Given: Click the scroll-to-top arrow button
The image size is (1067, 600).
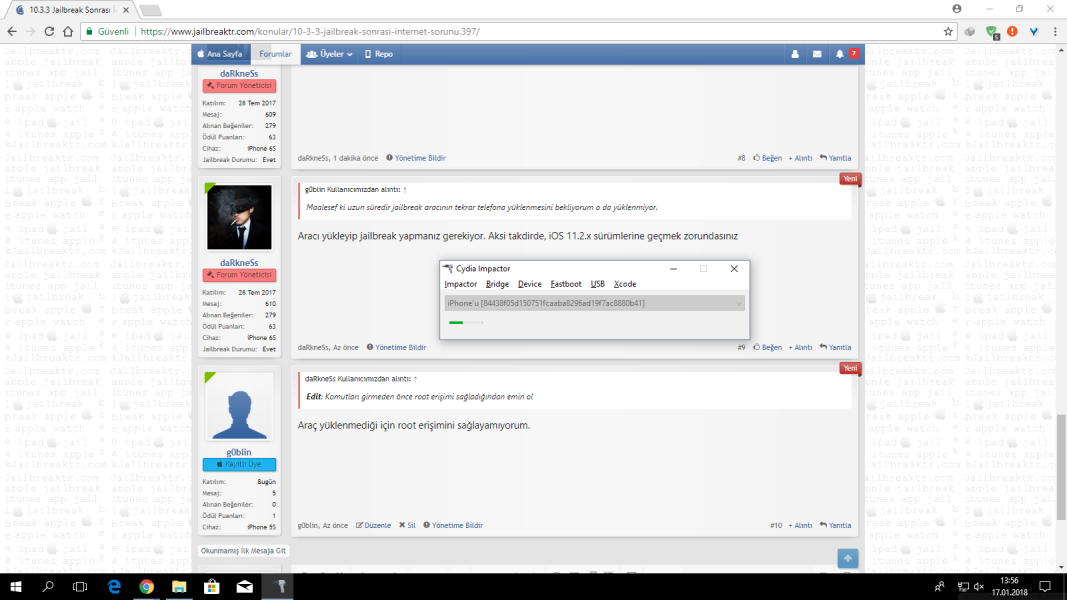Looking at the screenshot, I should pyautogui.click(x=848, y=559).
